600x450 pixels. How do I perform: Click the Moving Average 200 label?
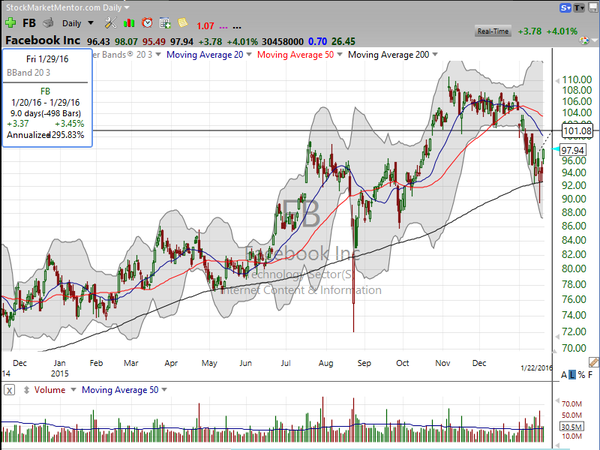(388, 55)
